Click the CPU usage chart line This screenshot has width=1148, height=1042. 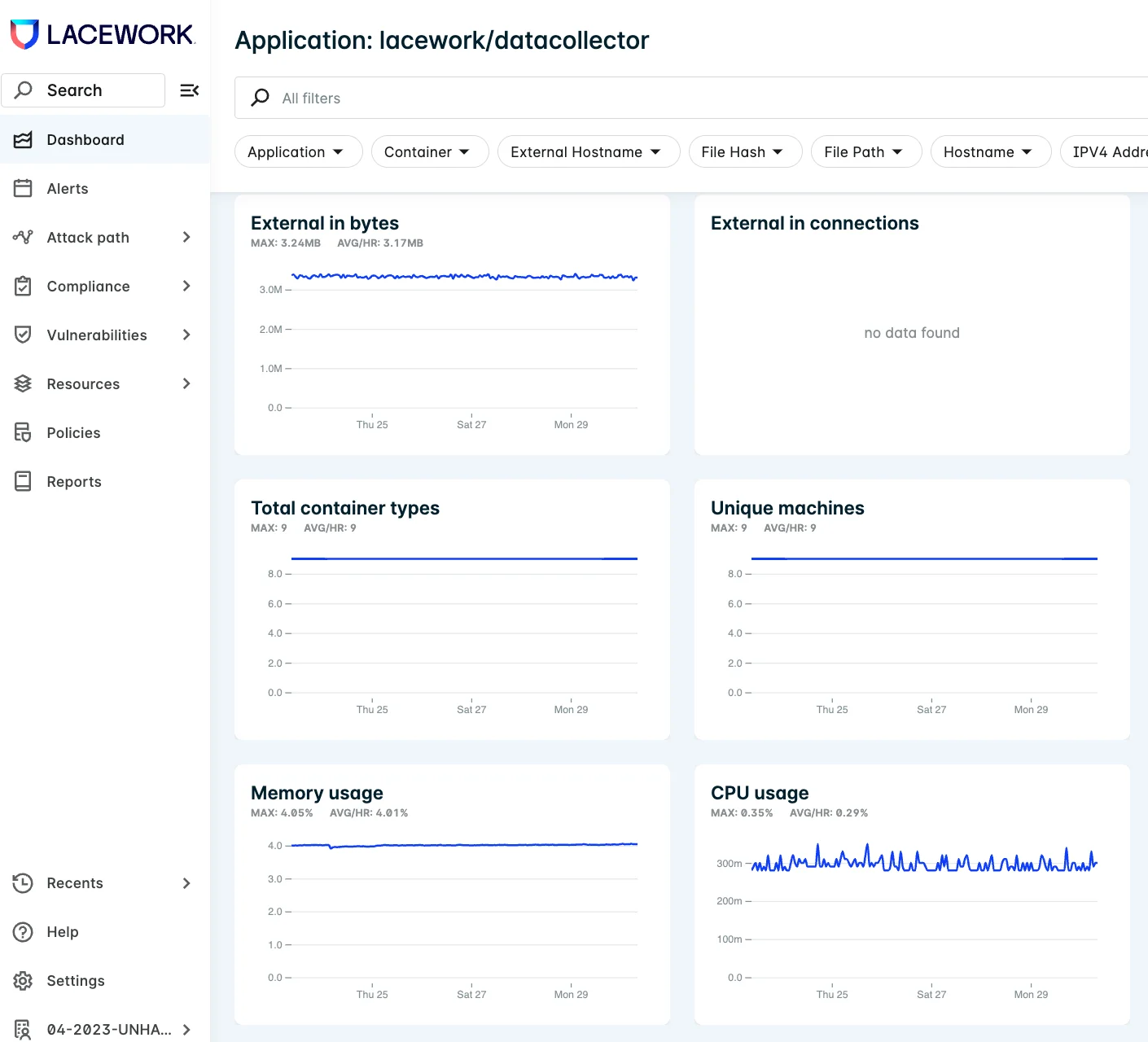(x=924, y=861)
